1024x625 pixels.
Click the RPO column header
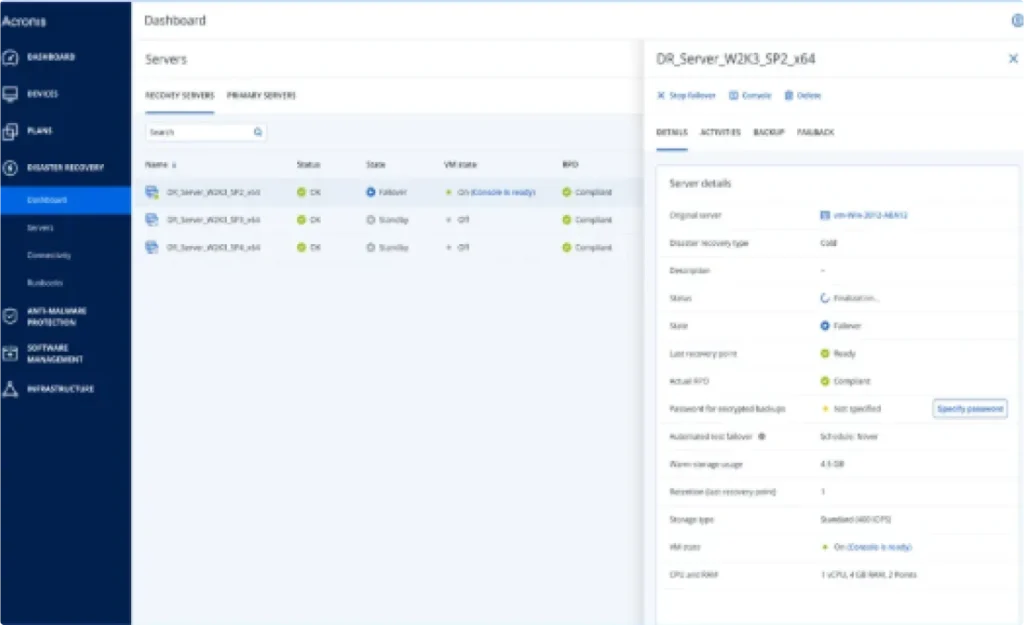(x=570, y=165)
